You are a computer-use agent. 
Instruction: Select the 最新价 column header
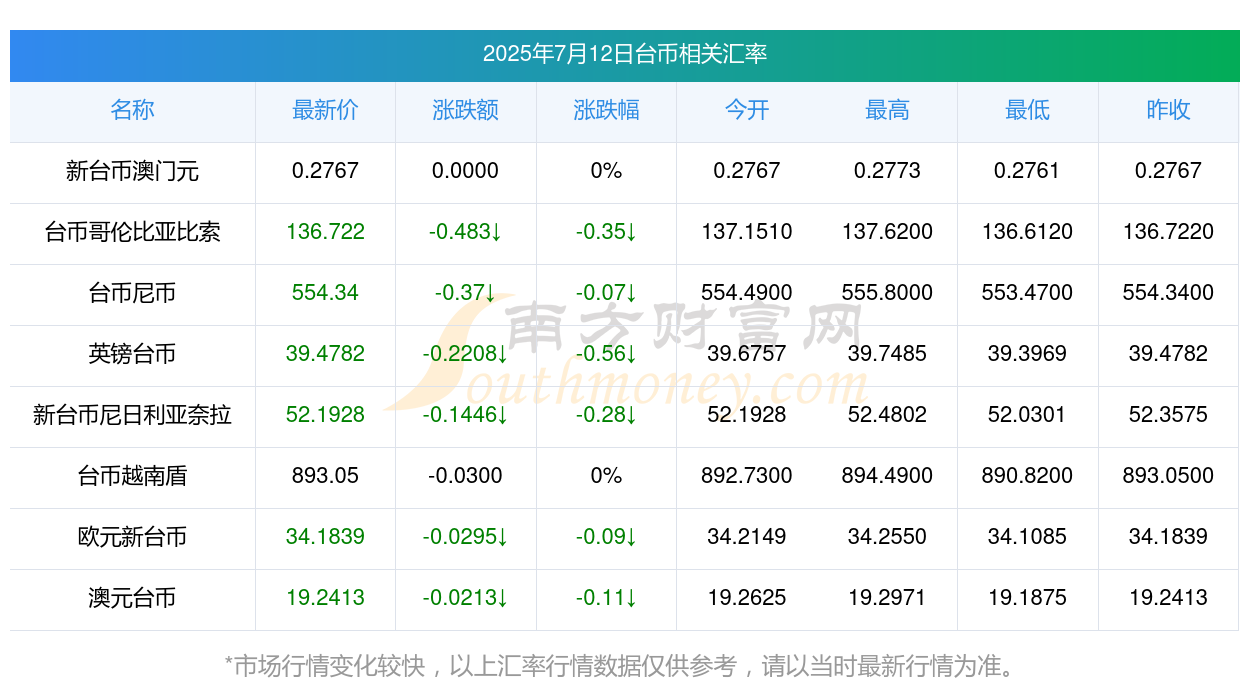(325, 110)
